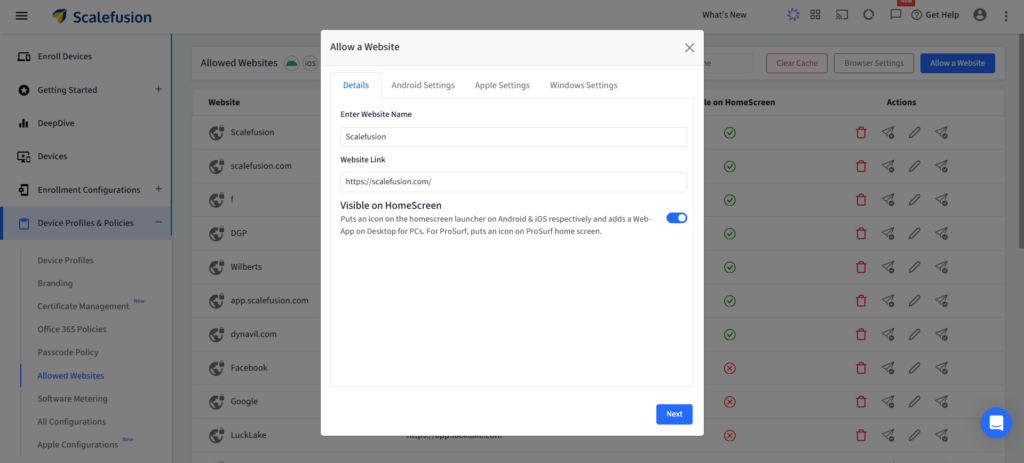
Task: Switch to the Windows Settings tab
Action: [583, 85]
